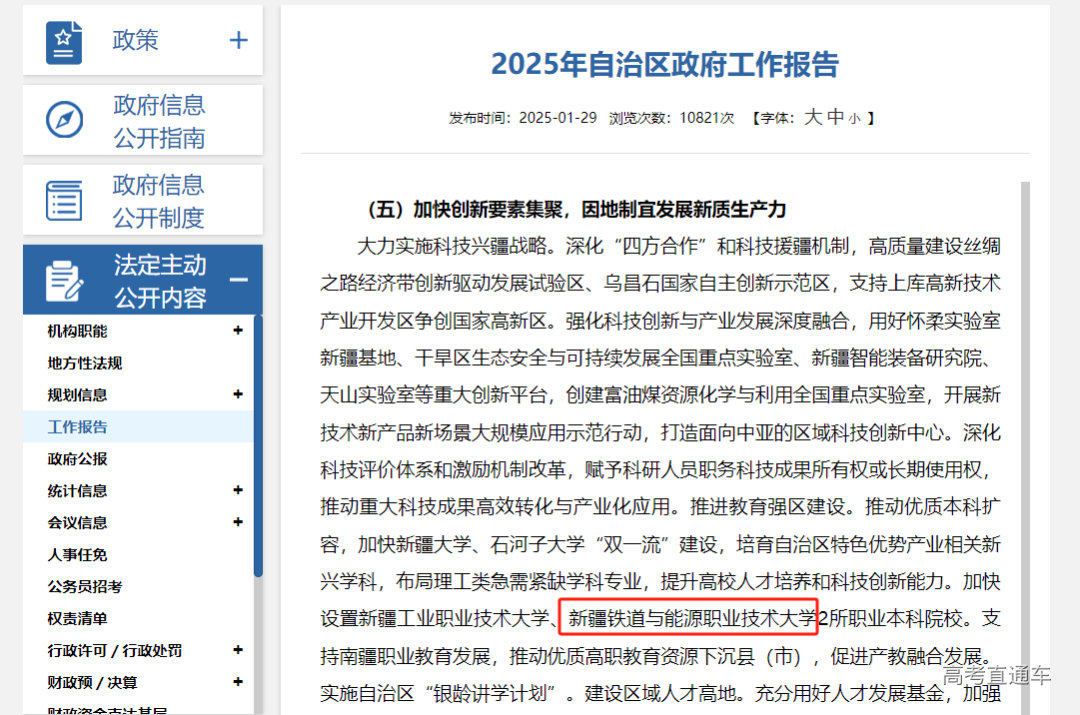Expand the 机构职能 entry
The image size is (1080, 715).
[239, 331]
